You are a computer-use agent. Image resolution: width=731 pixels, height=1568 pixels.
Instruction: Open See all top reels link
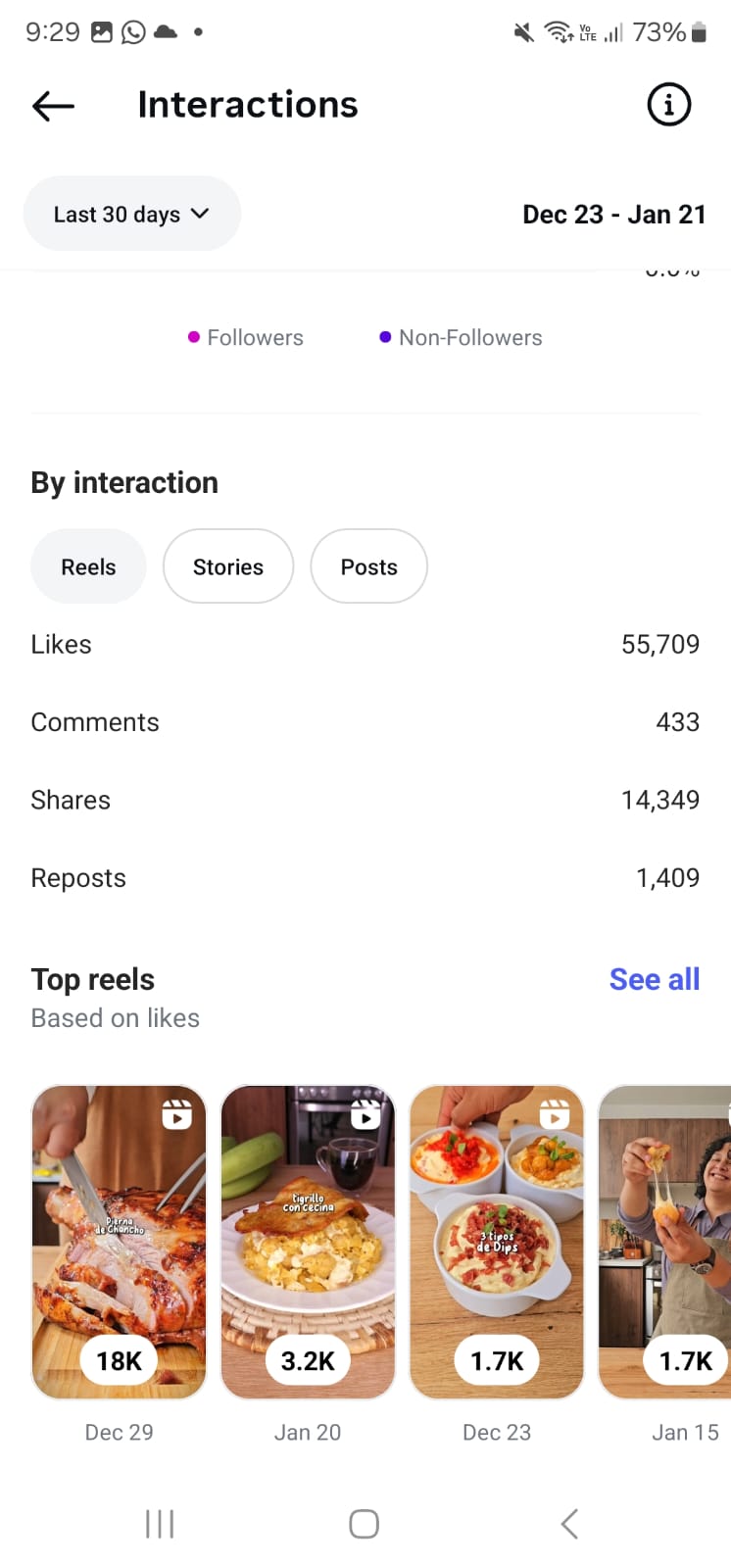click(654, 979)
